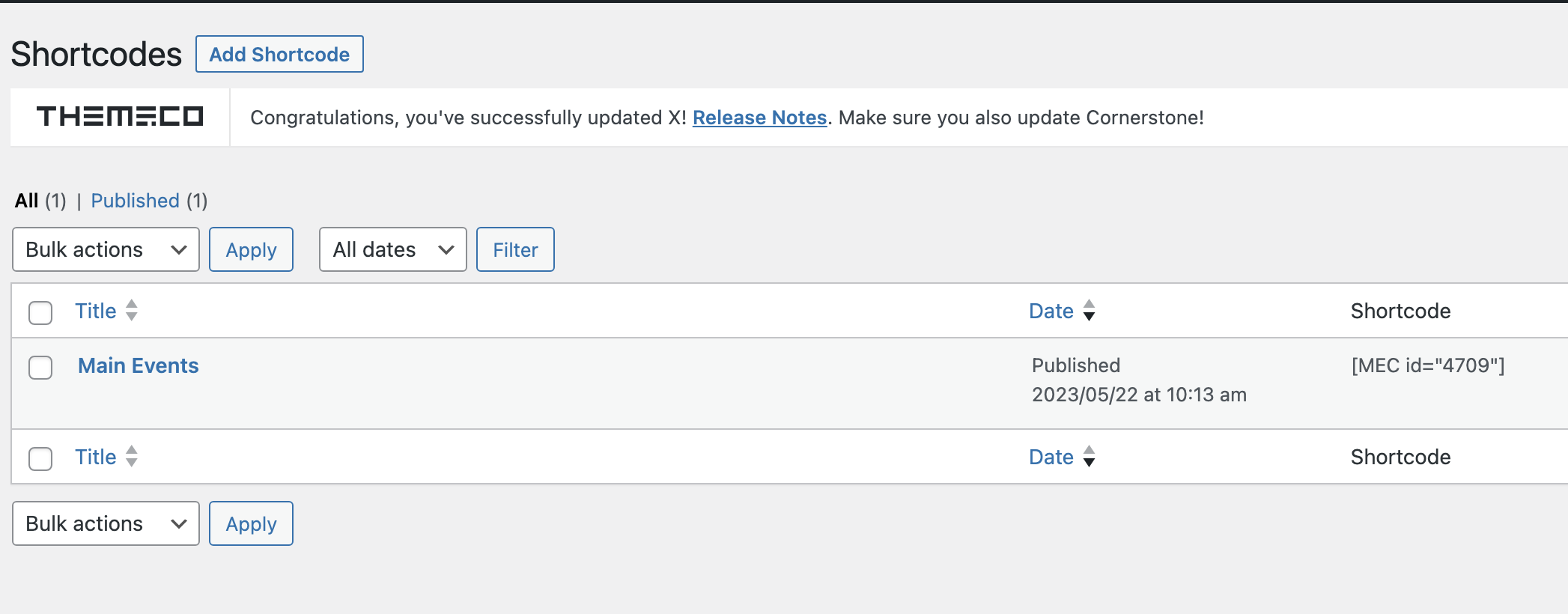Switch to the Published status filter

[x=135, y=201]
